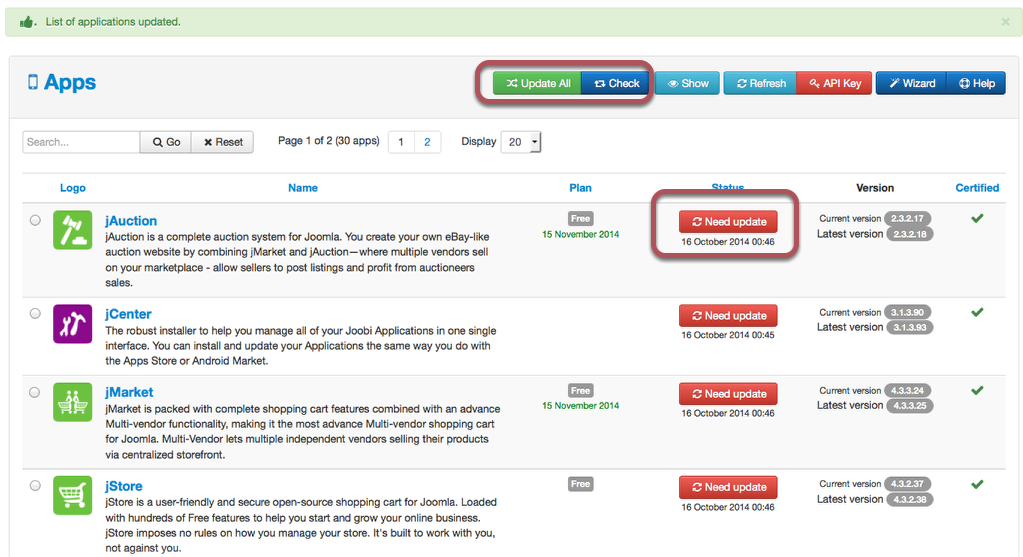Click the 'Page 1 of 2 (30 apps)' text

tap(329, 141)
